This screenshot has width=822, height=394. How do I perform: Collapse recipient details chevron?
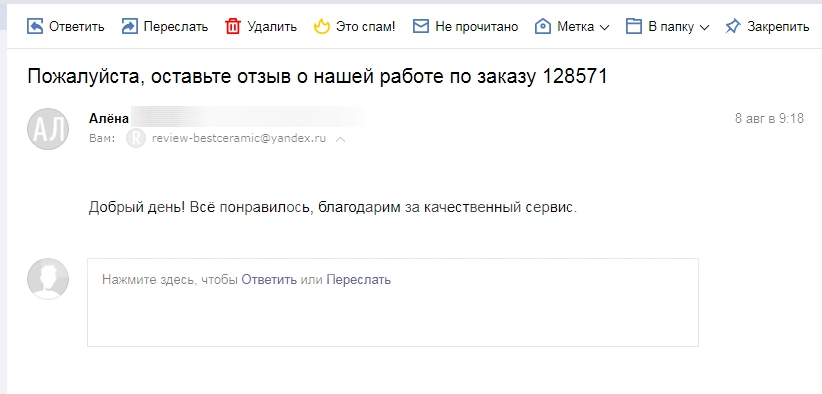pos(341,139)
